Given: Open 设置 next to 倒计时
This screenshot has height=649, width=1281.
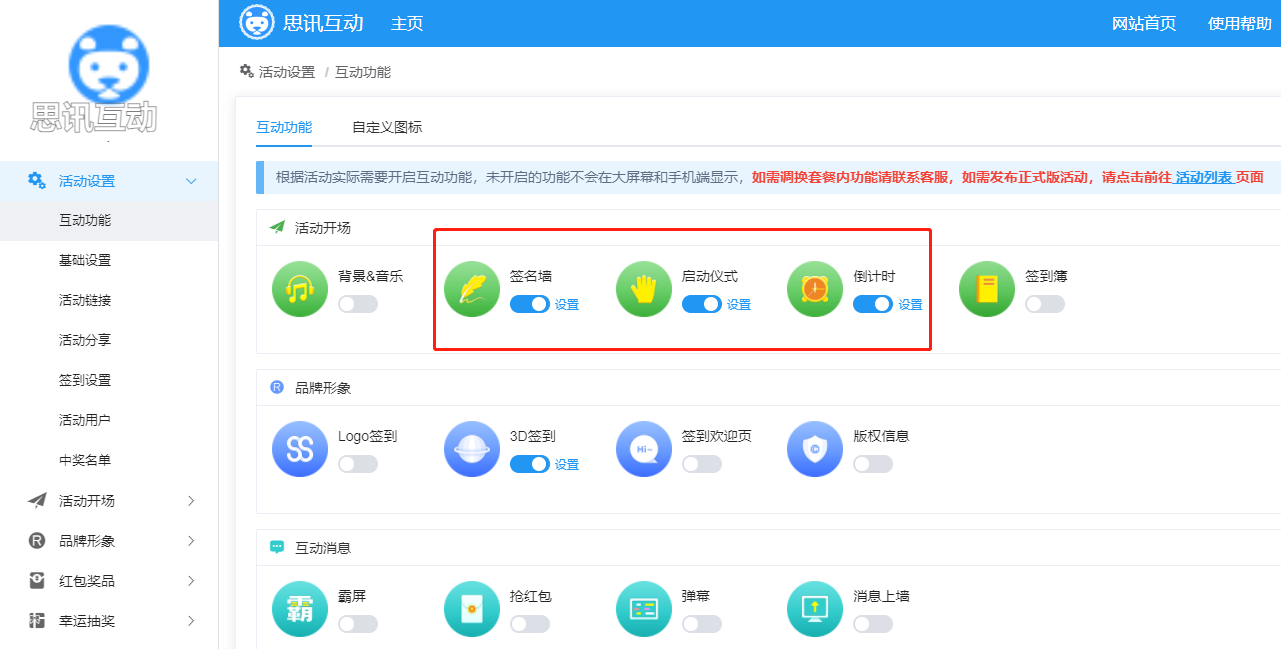Looking at the screenshot, I should tap(911, 305).
